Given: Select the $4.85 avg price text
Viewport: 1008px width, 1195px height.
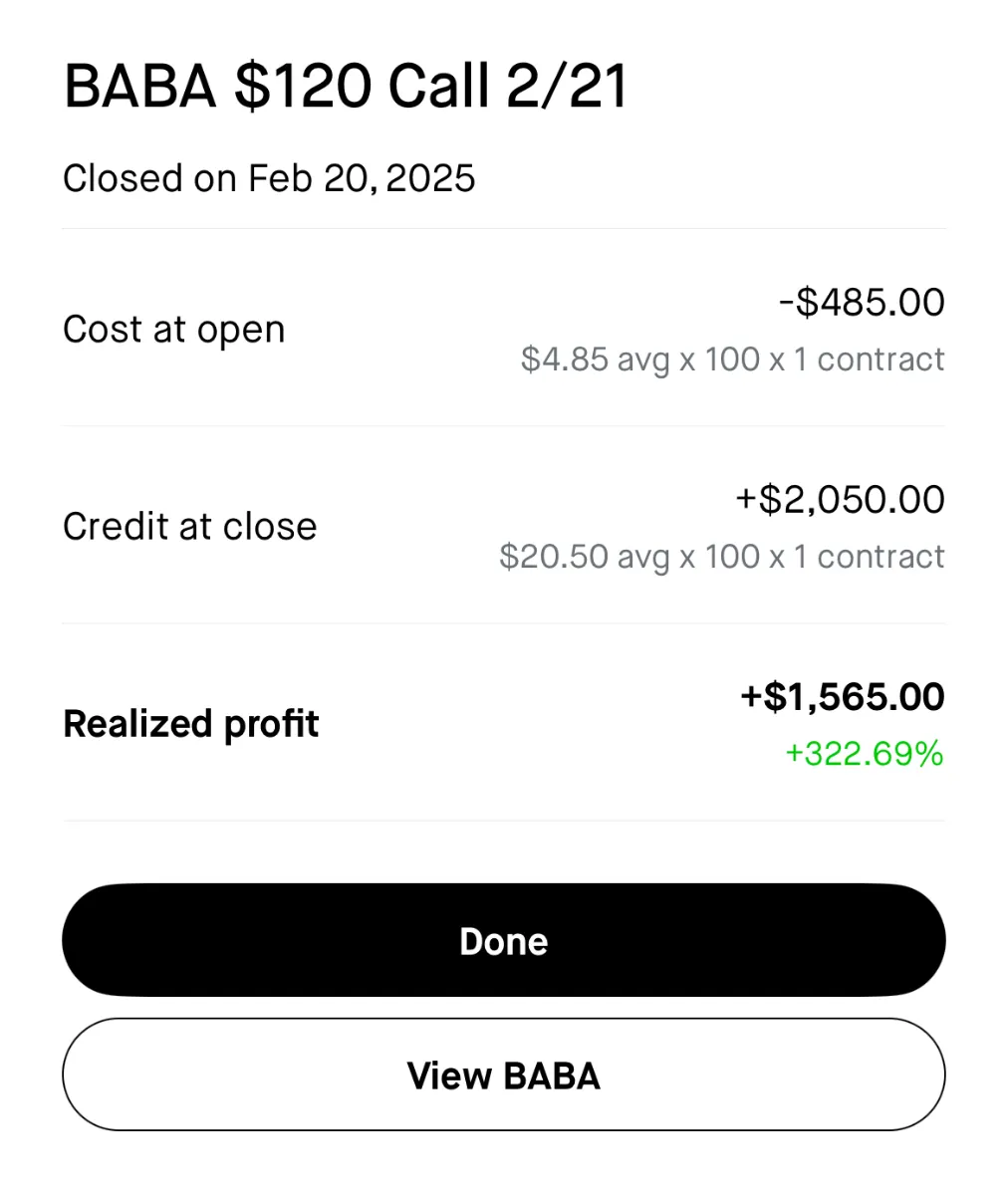Looking at the screenshot, I should tap(595, 359).
